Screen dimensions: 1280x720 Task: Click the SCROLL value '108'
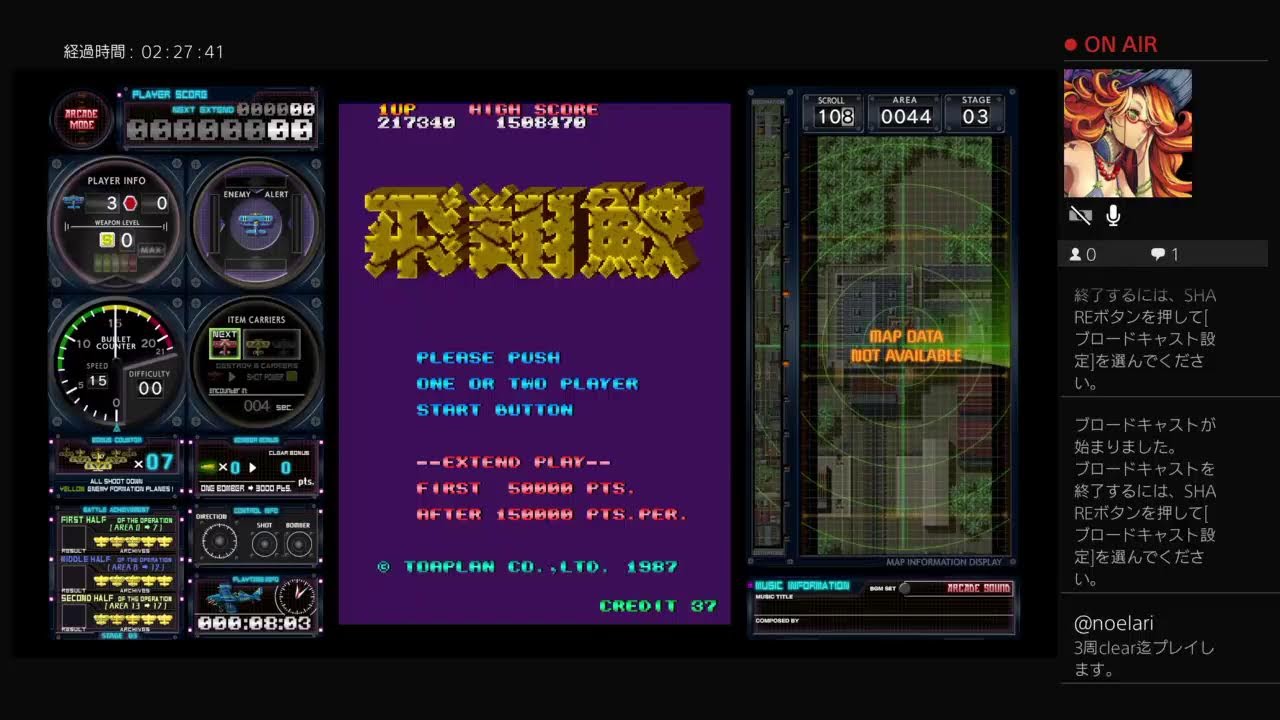pyautogui.click(x=835, y=117)
